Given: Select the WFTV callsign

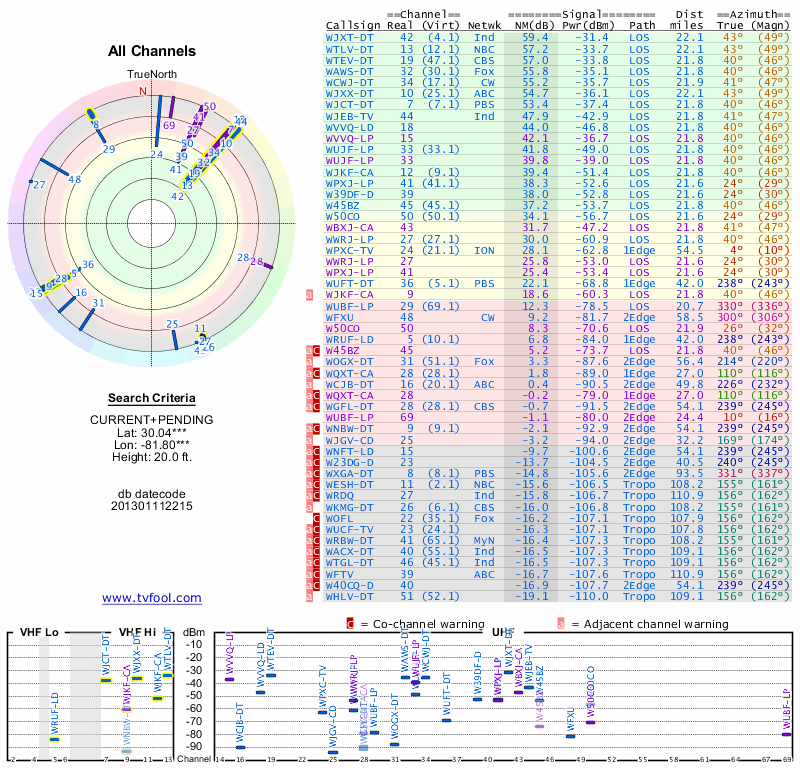Looking at the screenshot, I should (340, 575).
